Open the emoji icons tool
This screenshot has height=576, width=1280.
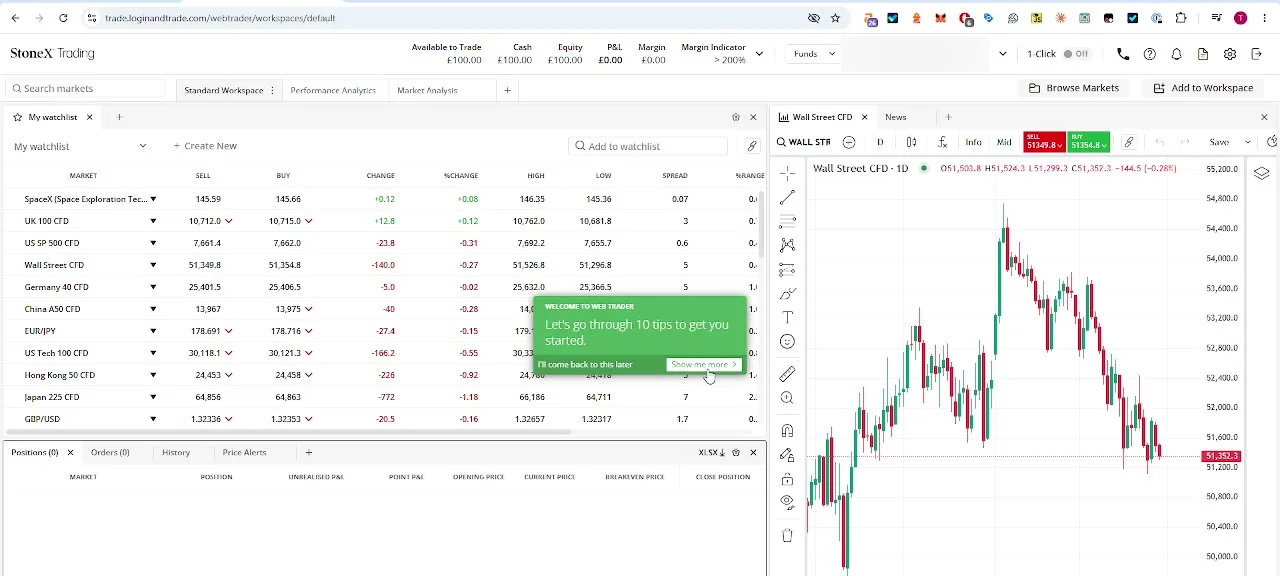pos(787,342)
